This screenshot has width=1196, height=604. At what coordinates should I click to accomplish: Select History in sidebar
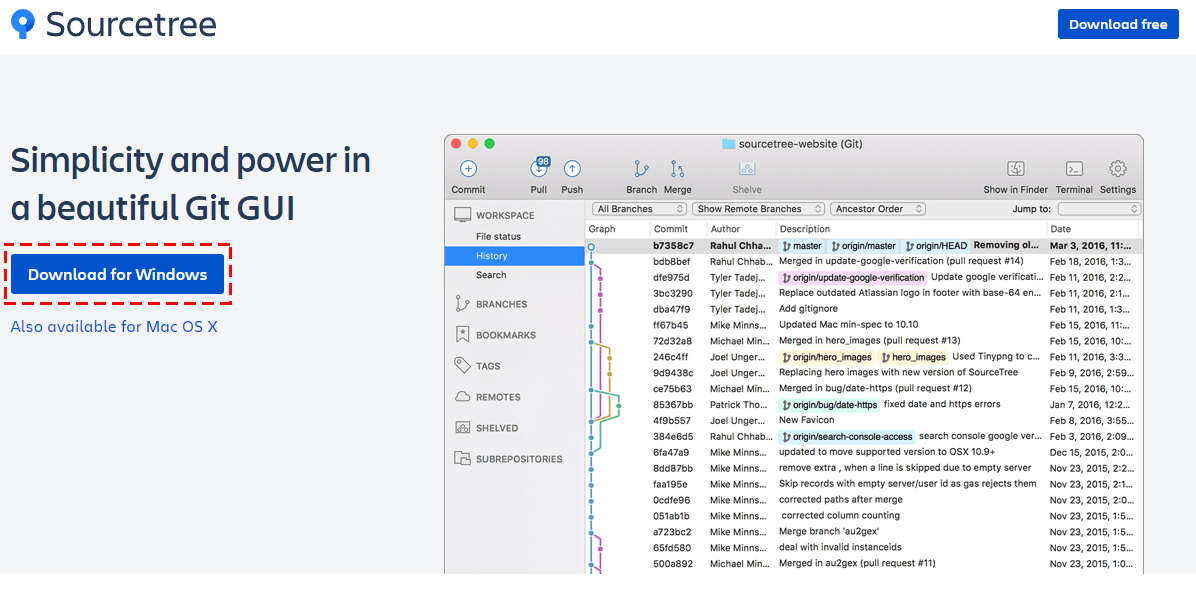(x=514, y=255)
